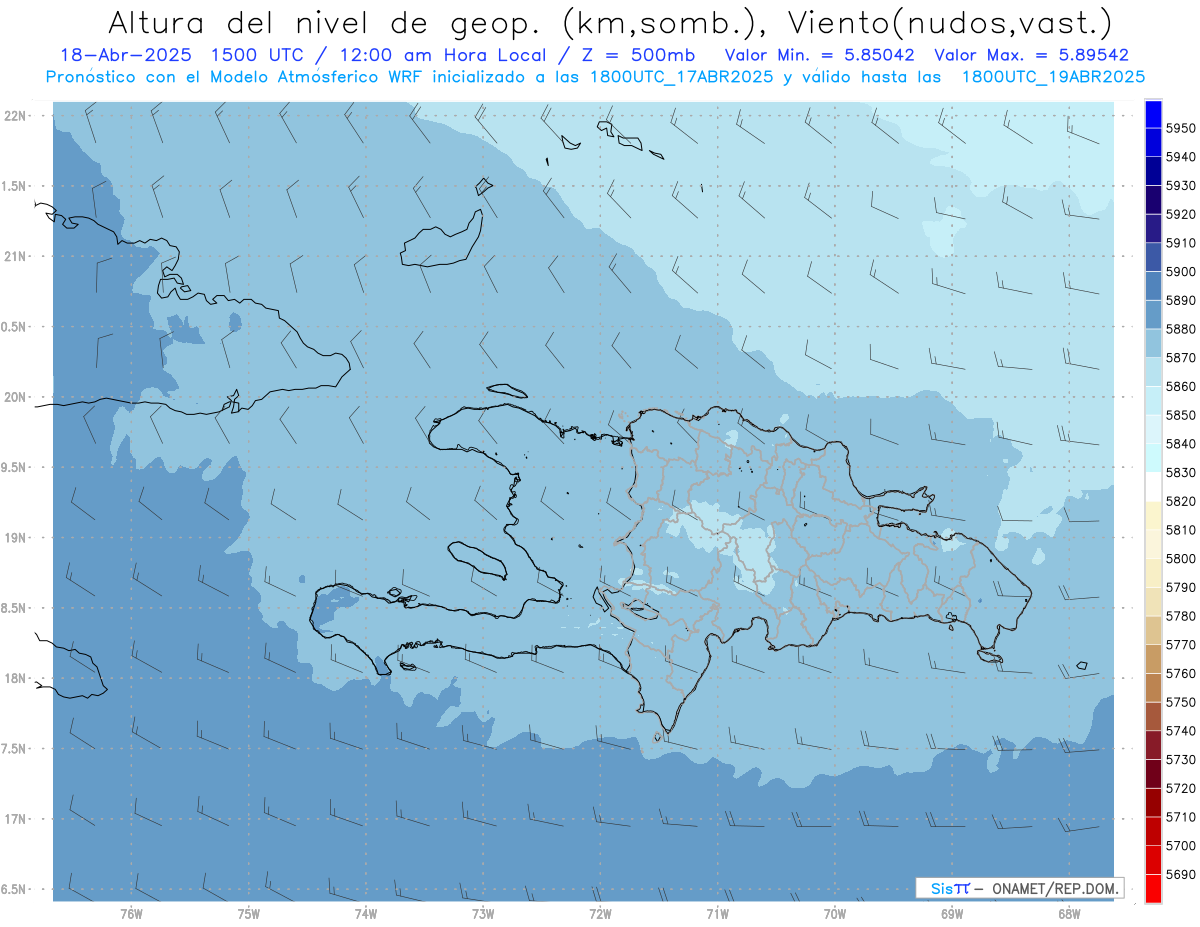
Task: Click the colorbar swatch between 5890 and 5880
Action: [1153, 314]
